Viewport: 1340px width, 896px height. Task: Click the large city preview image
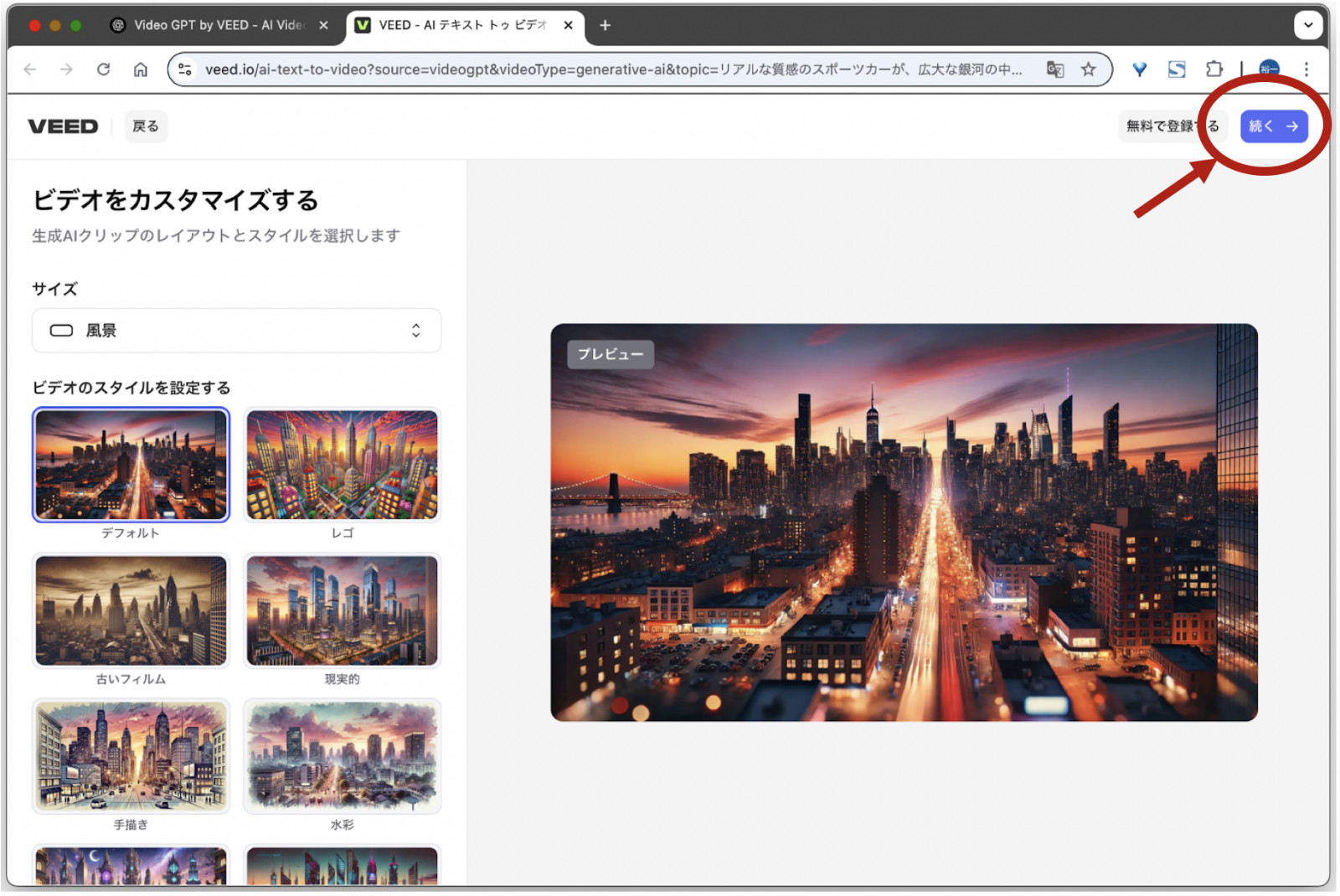point(904,523)
